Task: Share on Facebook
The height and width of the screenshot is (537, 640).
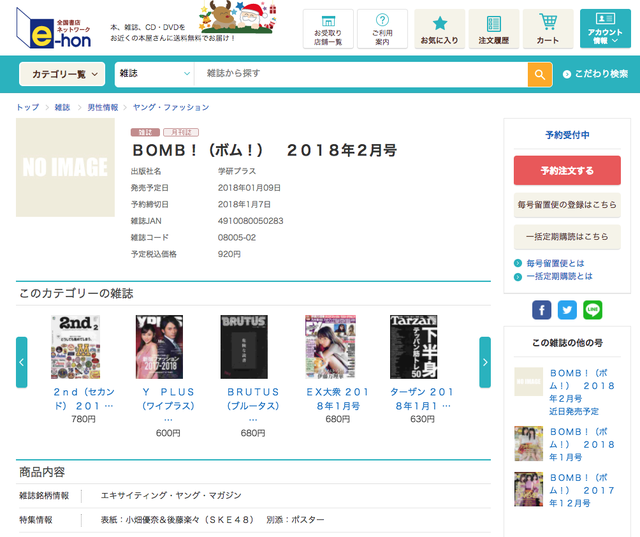Action: point(542,310)
